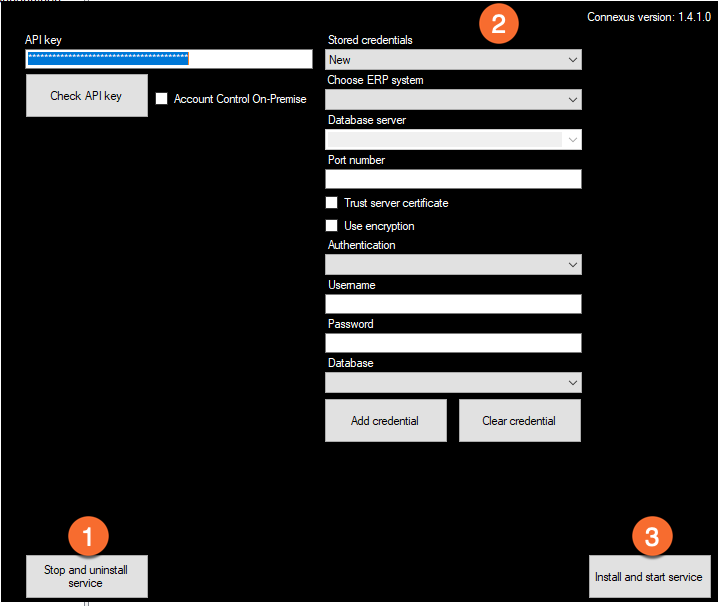This screenshot has height=606, width=718.
Task: Click Stop and uninstall service button
Action: [86, 577]
